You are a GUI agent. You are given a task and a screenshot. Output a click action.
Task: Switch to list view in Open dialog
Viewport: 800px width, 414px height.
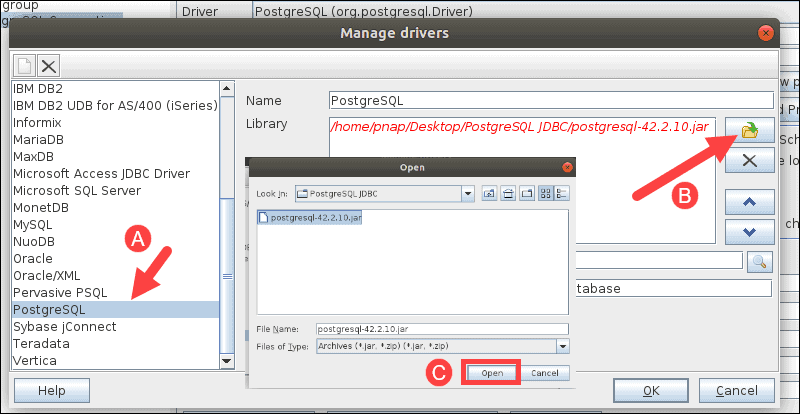546,193
